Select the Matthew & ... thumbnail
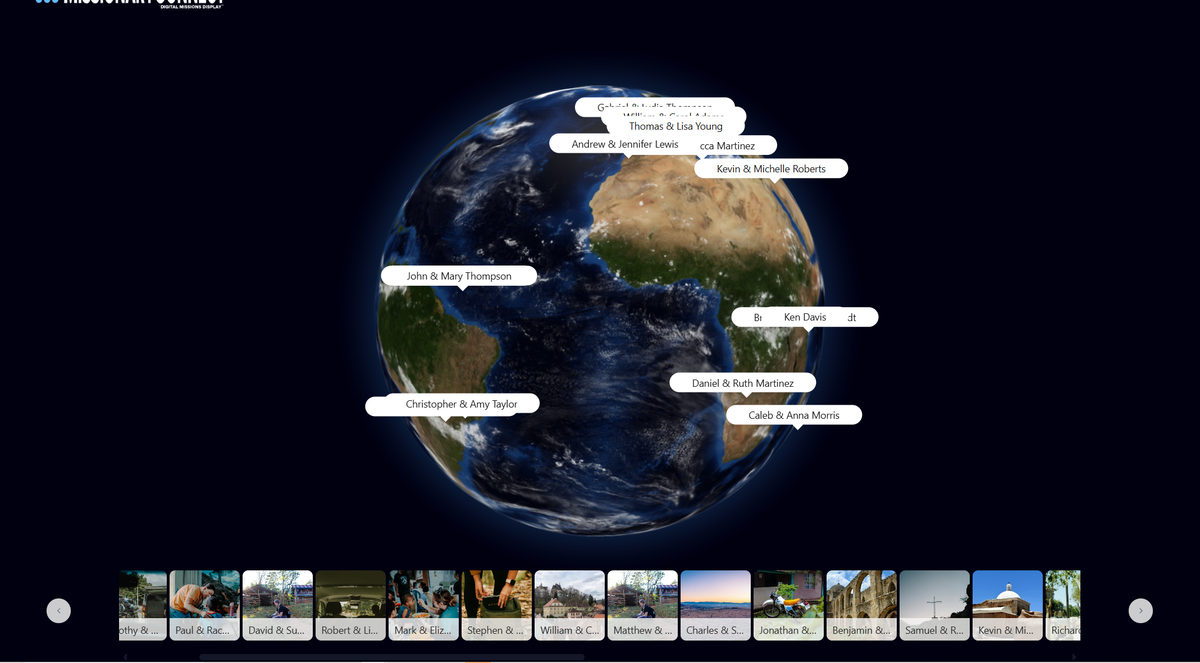1200x663 pixels. click(x=643, y=605)
